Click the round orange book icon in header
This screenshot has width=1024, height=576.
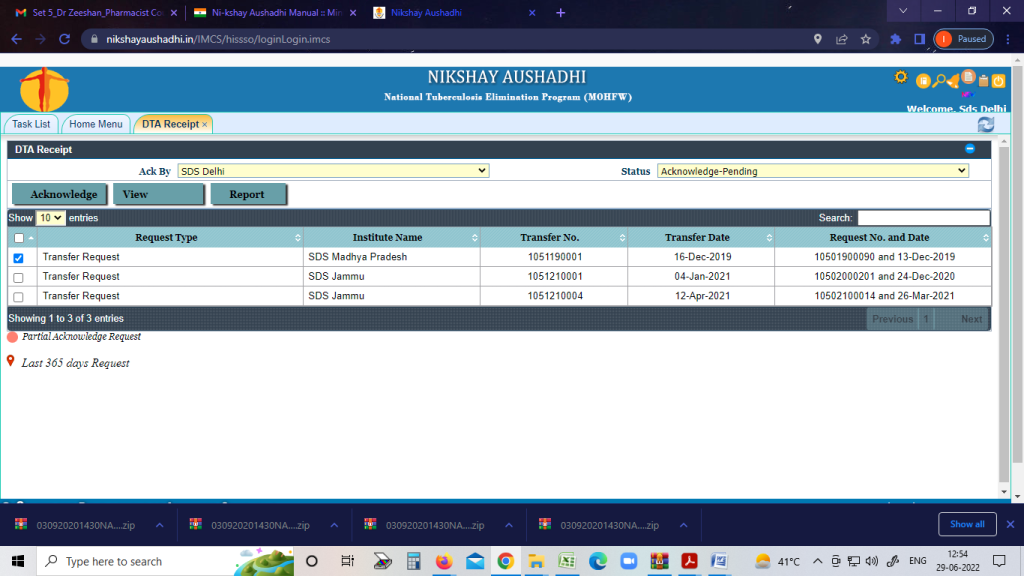tap(923, 81)
